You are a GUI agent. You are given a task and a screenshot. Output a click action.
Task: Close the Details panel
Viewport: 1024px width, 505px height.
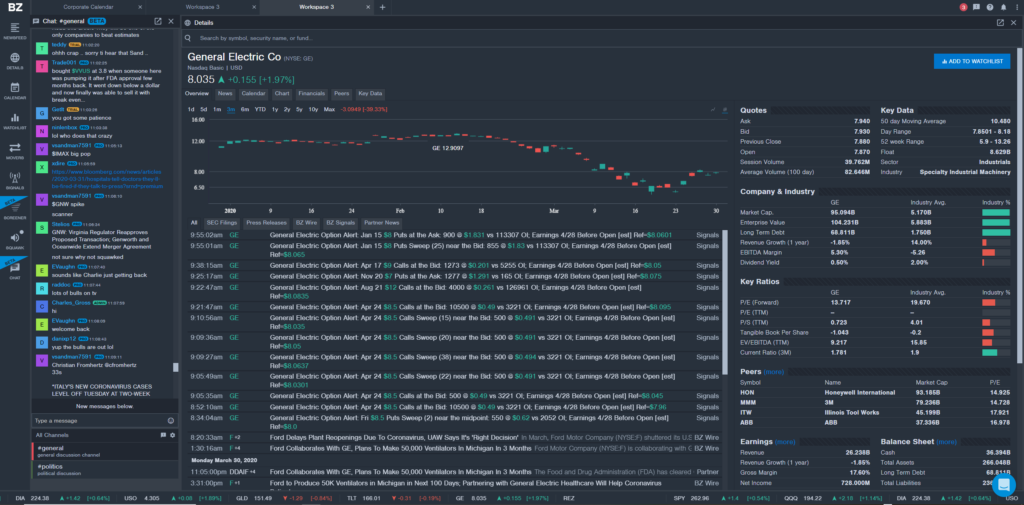point(1013,22)
